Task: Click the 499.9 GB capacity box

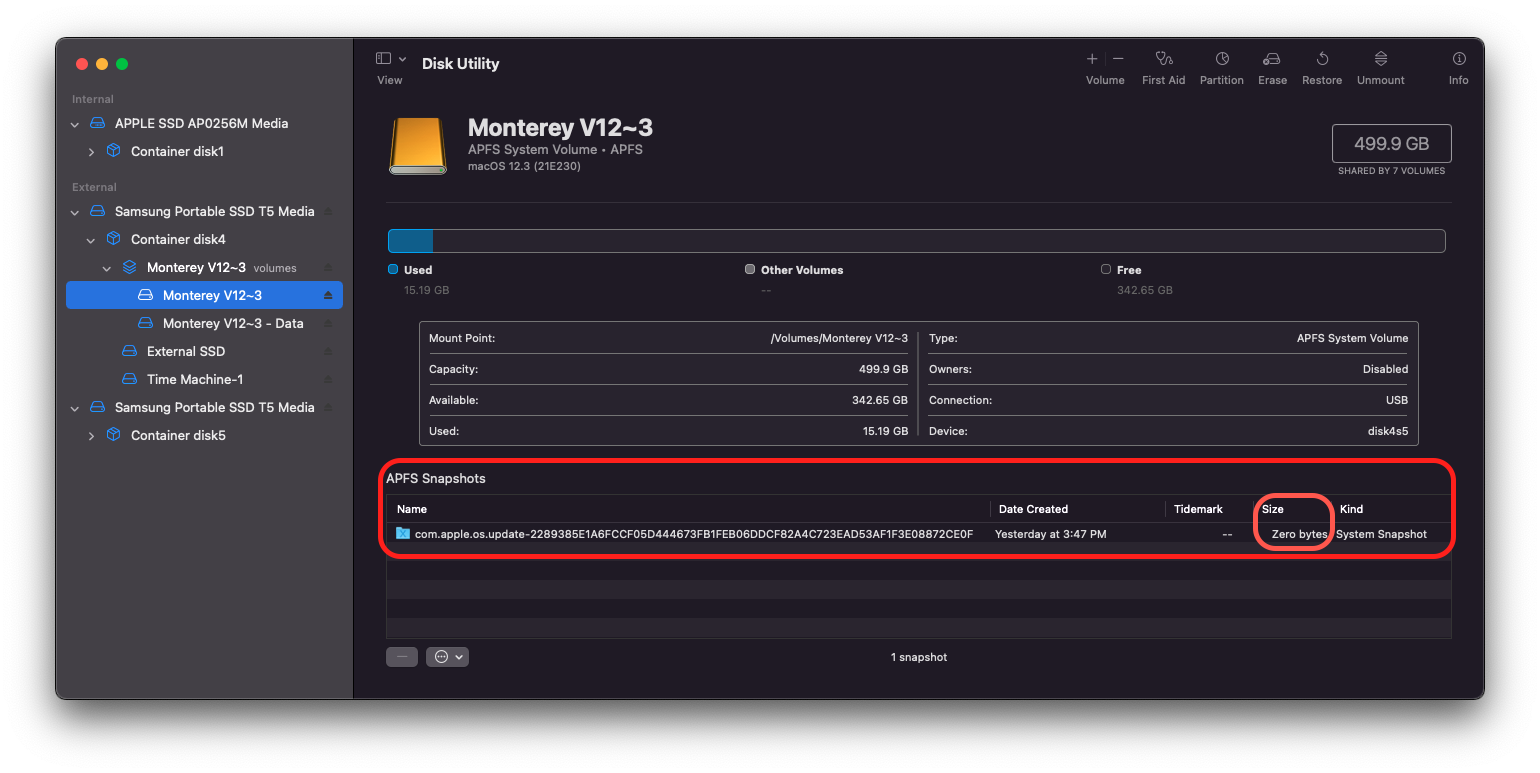Action: [x=1391, y=143]
